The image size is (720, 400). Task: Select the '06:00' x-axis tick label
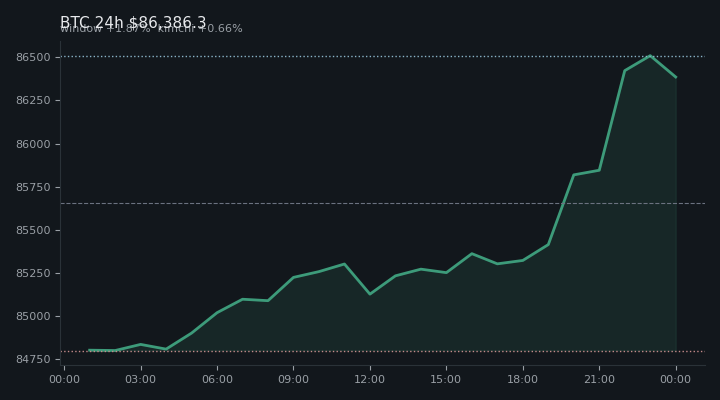coord(217,379)
